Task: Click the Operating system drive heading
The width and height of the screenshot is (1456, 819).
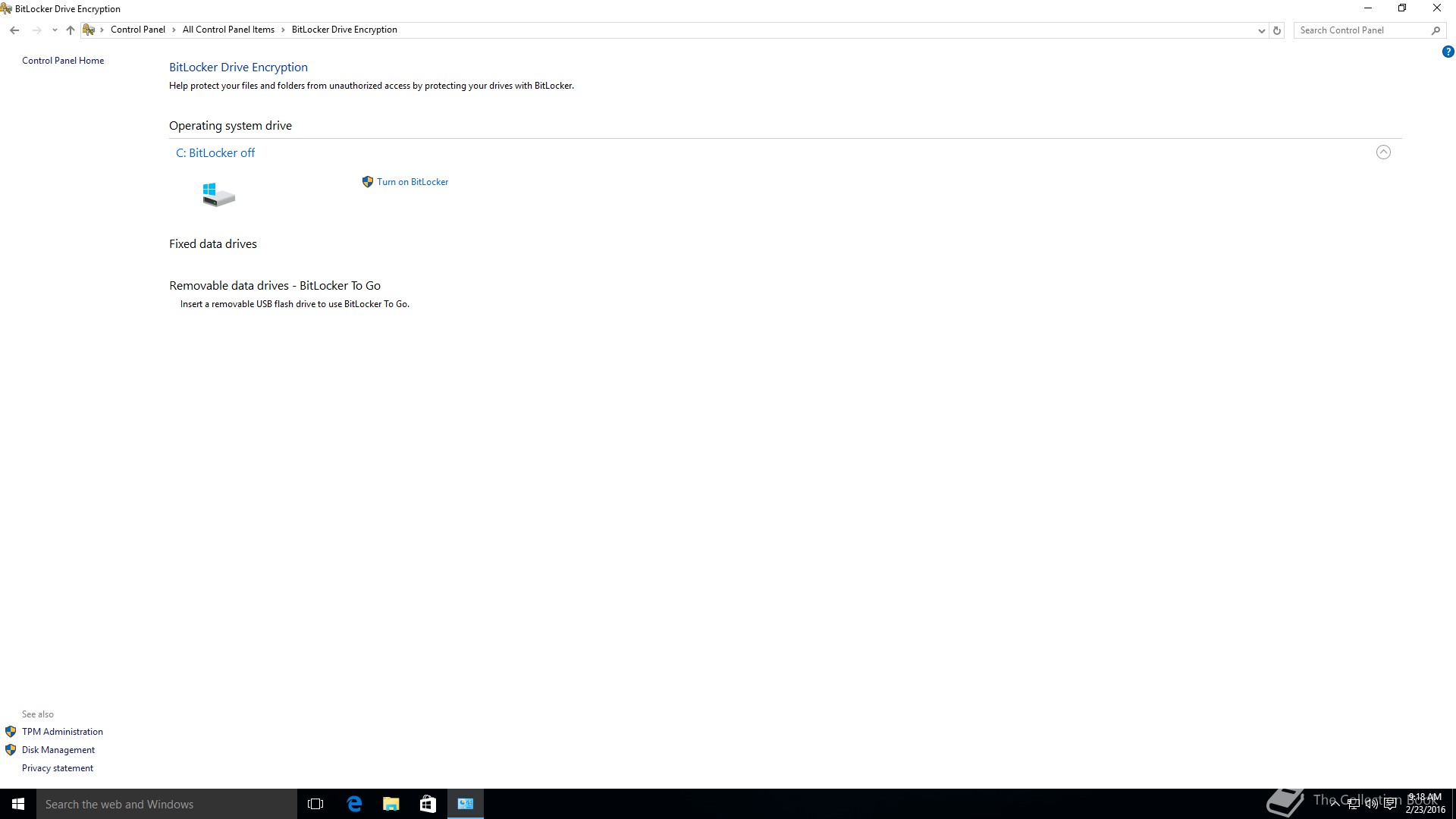Action: click(x=231, y=126)
